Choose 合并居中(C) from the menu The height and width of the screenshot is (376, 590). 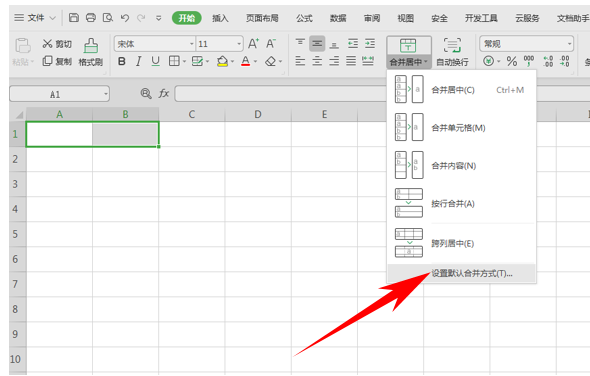click(461, 90)
